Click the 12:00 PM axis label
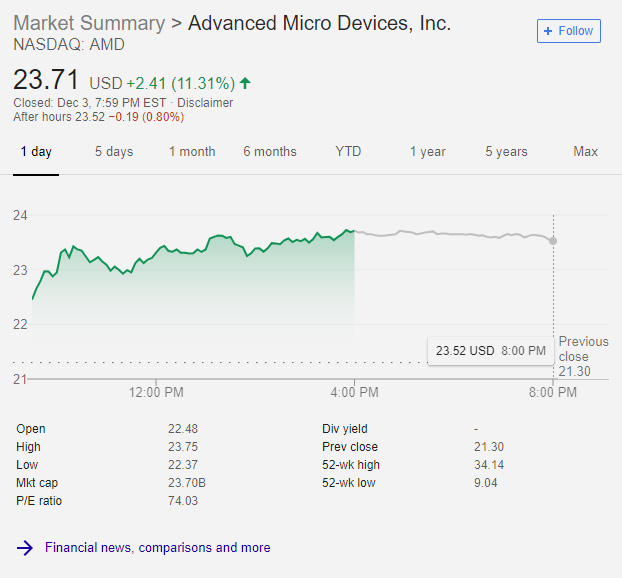622x578 pixels. (x=156, y=393)
